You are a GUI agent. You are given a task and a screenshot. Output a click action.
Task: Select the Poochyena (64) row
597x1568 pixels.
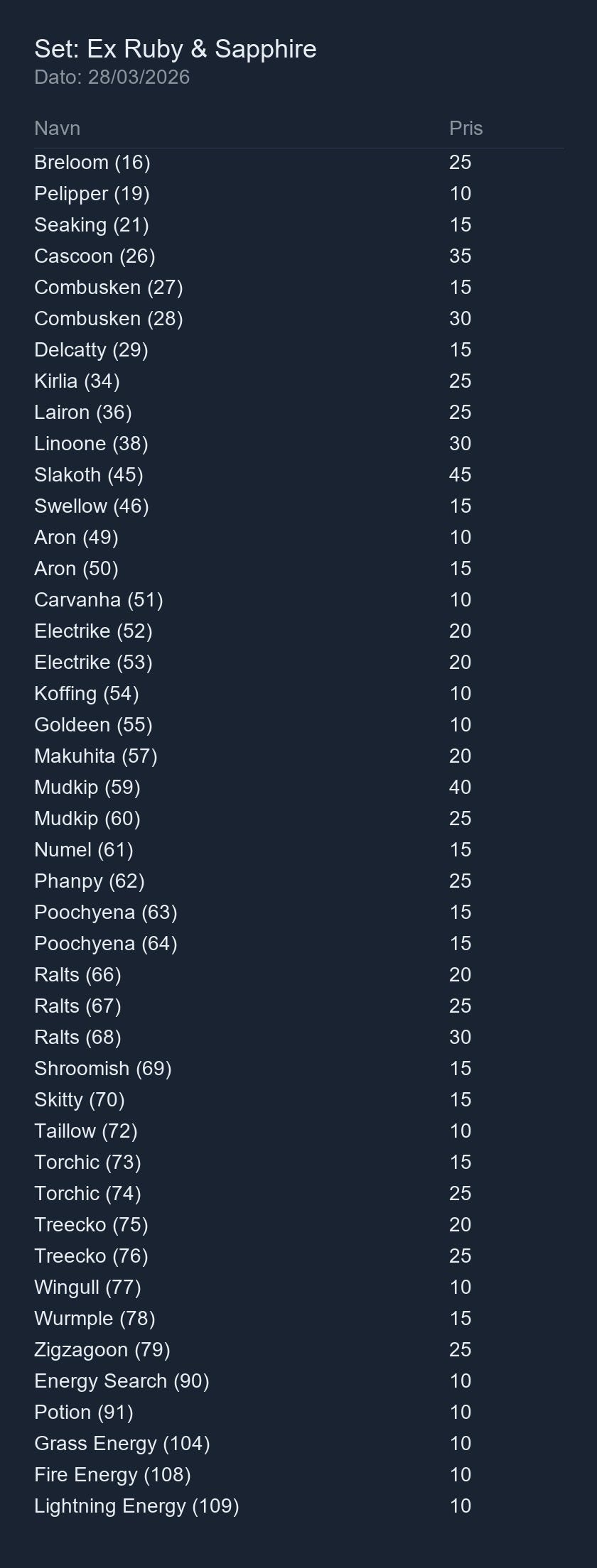pos(298,944)
